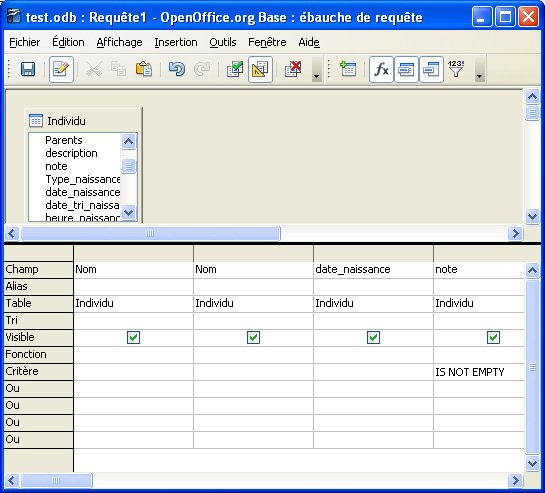Click the application icon in title bar
Screen dimensions: 545x493
pos(14,16)
